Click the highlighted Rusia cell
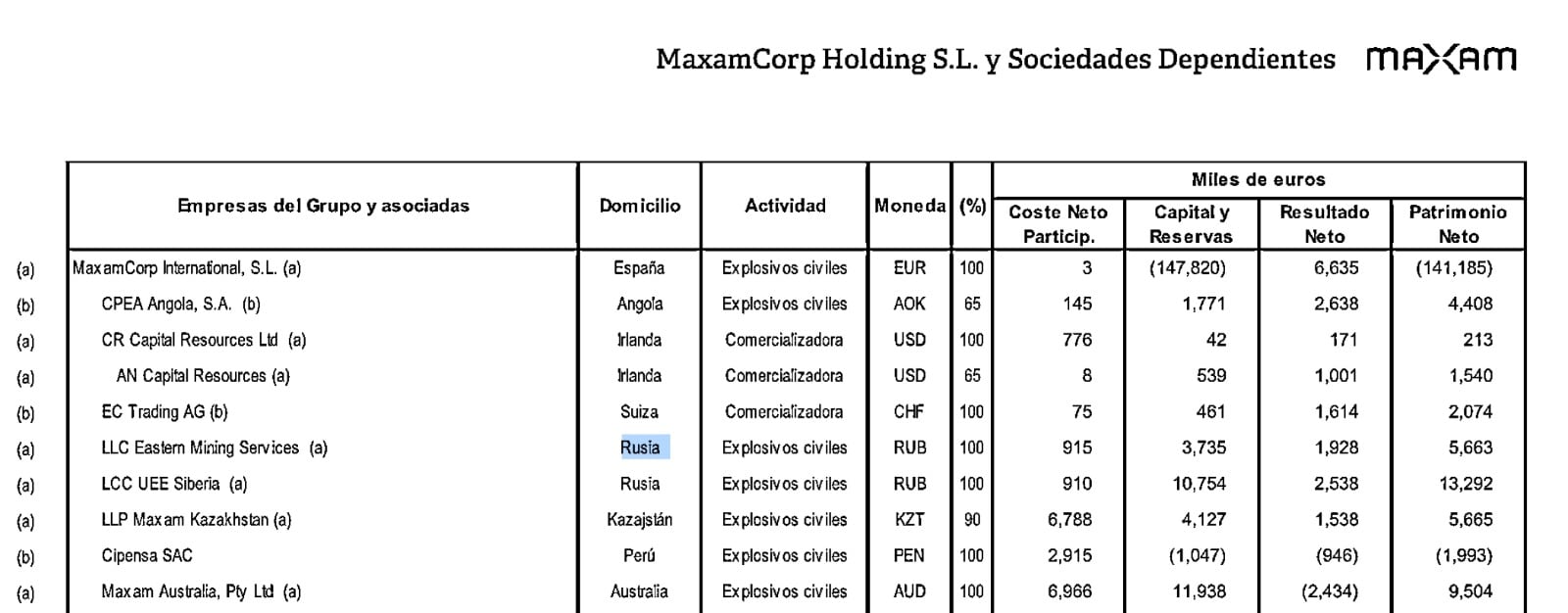Screen dimensions: 1568x613 tap(640, 448)
